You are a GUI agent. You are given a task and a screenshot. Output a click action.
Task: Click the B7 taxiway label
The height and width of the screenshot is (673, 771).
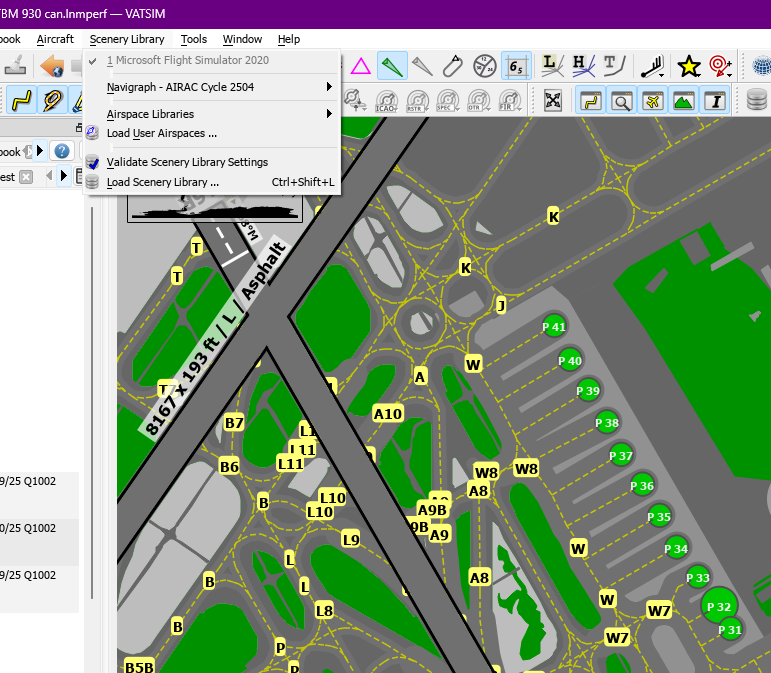tap(234, 423)
